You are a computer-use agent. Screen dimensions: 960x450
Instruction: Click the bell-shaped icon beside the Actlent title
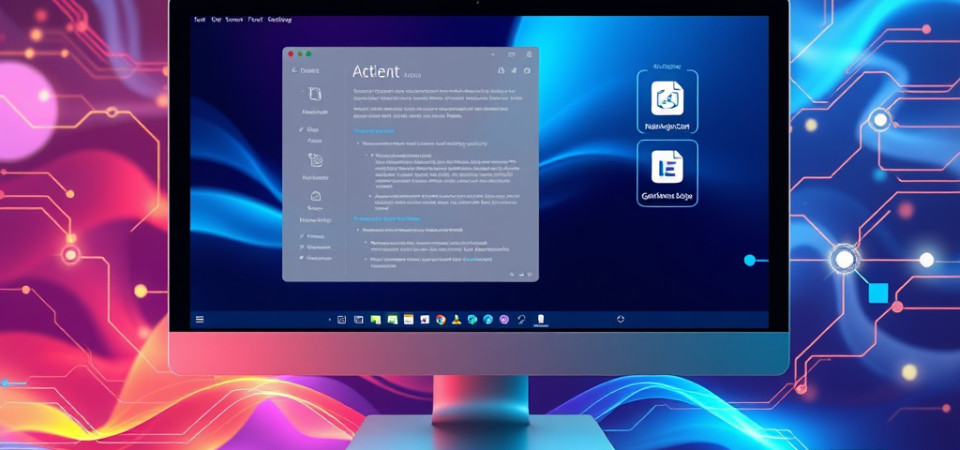[x=501, y=70]
